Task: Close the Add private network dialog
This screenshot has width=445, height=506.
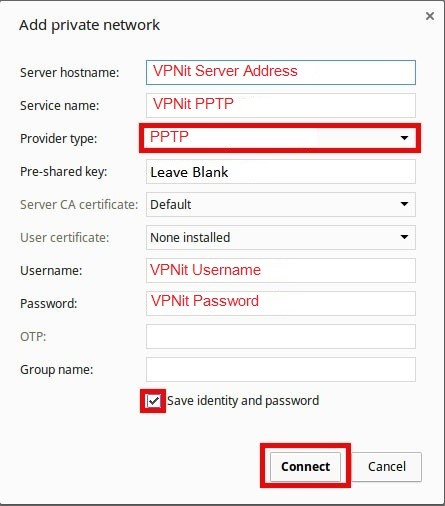Action: [430, 16]
